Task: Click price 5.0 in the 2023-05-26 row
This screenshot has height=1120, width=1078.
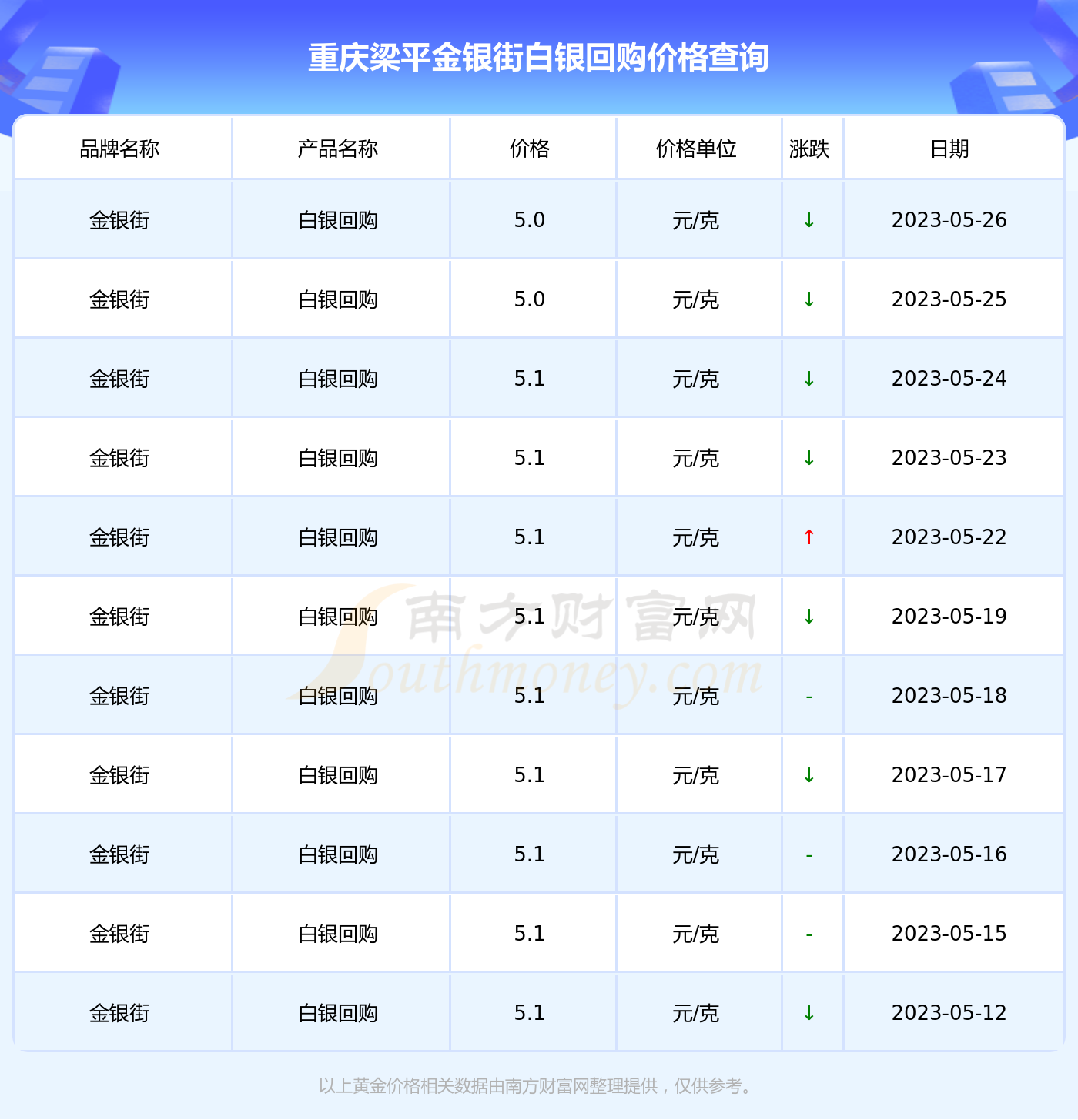Action: pos(530,220)
